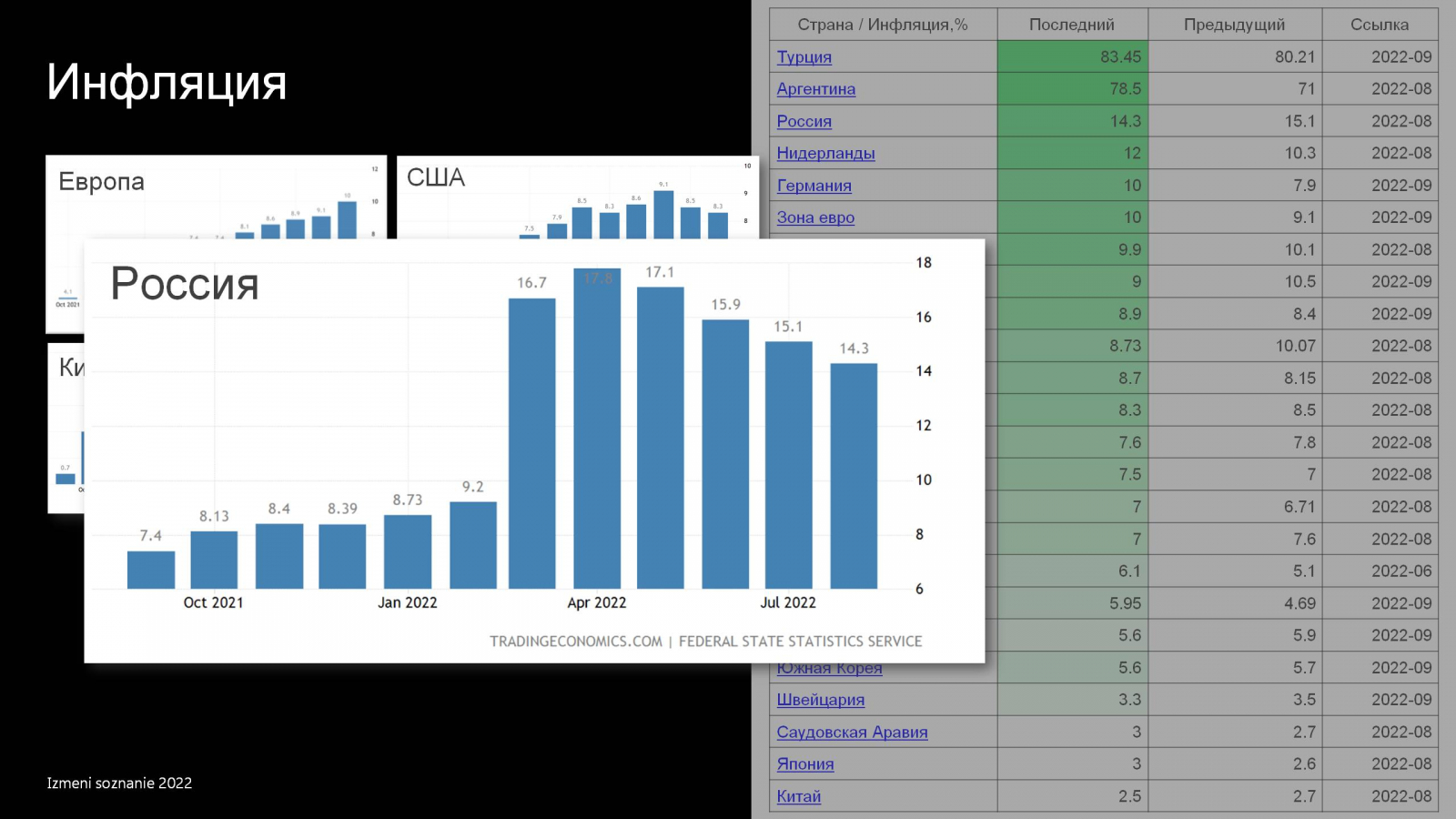The image size is (1456, 819).
Task: Open the Нидерланды country link
Action: 825,153
